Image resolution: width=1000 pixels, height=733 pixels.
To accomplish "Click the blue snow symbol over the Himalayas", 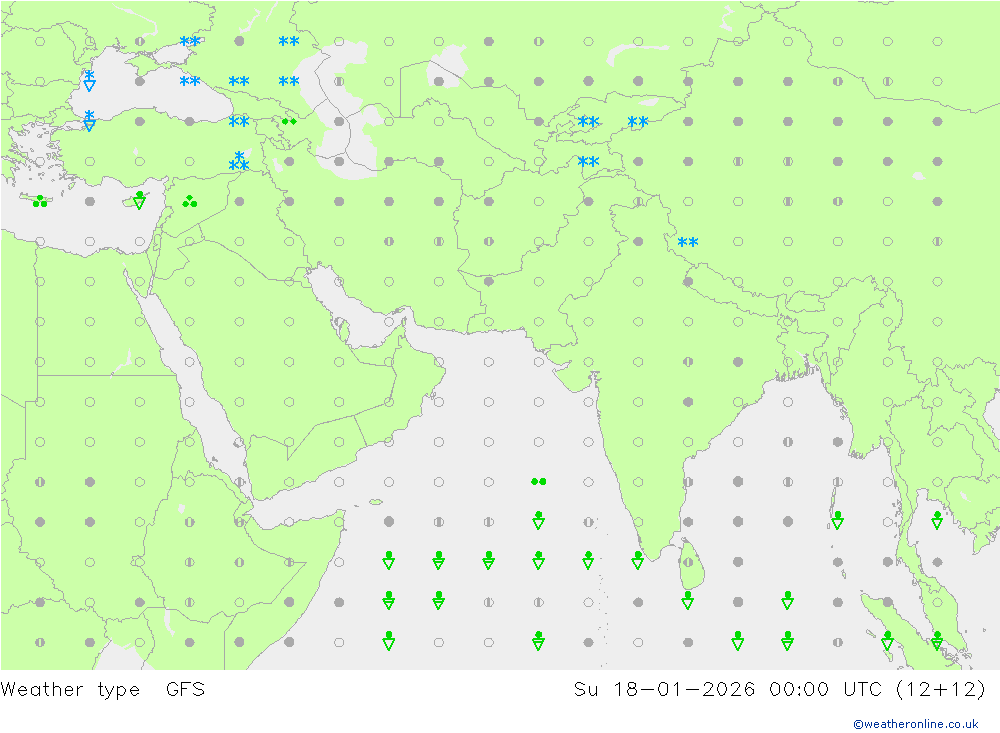I will coord(688,242).
